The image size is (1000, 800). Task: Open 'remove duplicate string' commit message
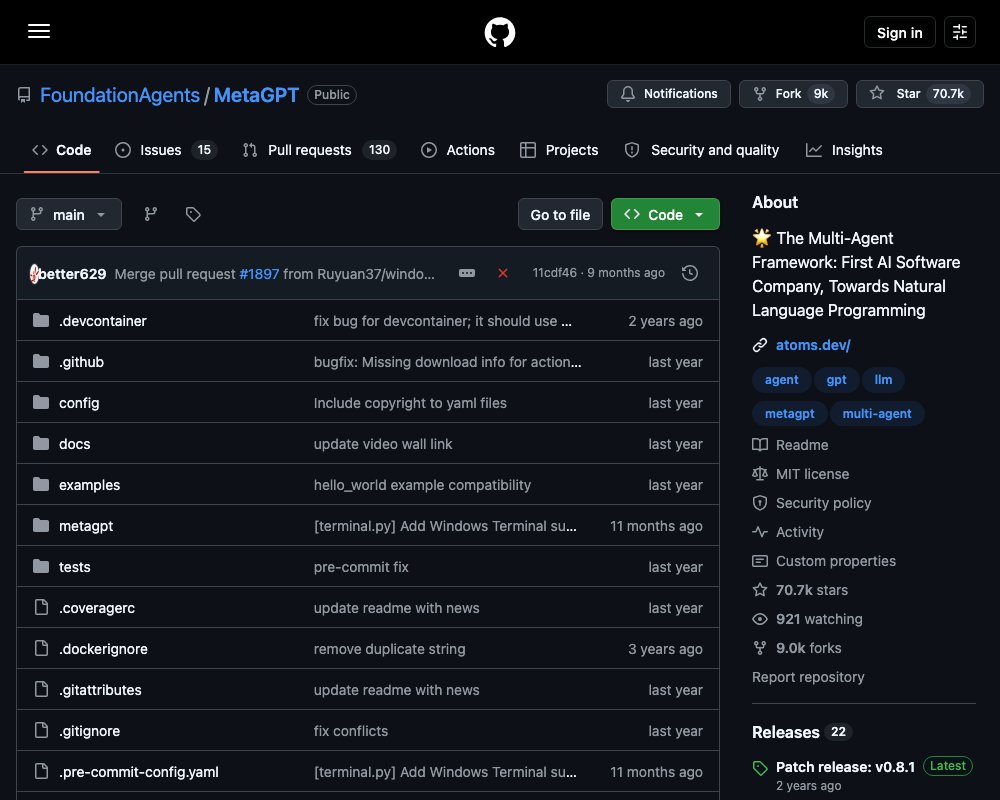(390, 649)
